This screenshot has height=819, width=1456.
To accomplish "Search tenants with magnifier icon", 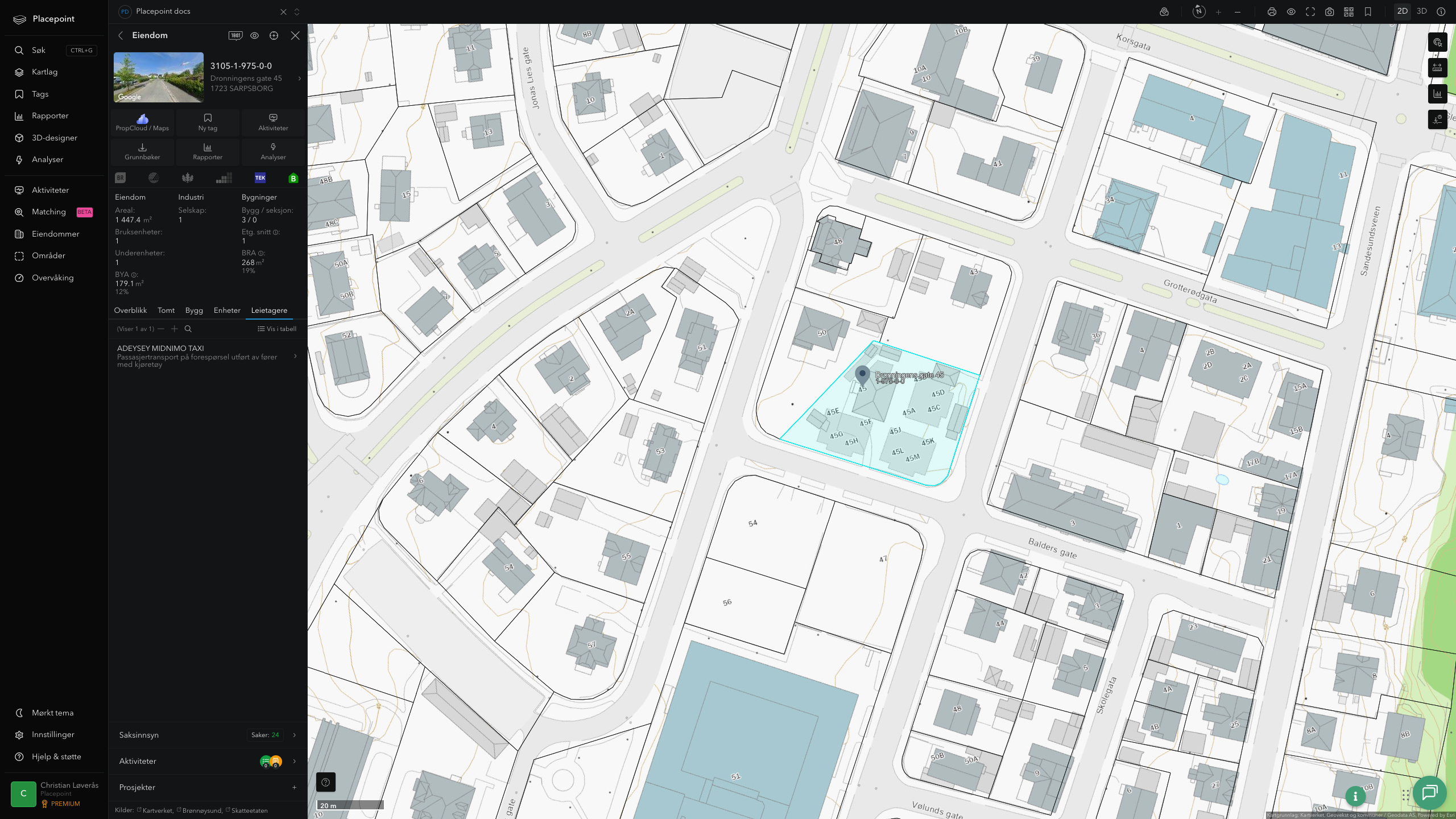I will 188,329.
